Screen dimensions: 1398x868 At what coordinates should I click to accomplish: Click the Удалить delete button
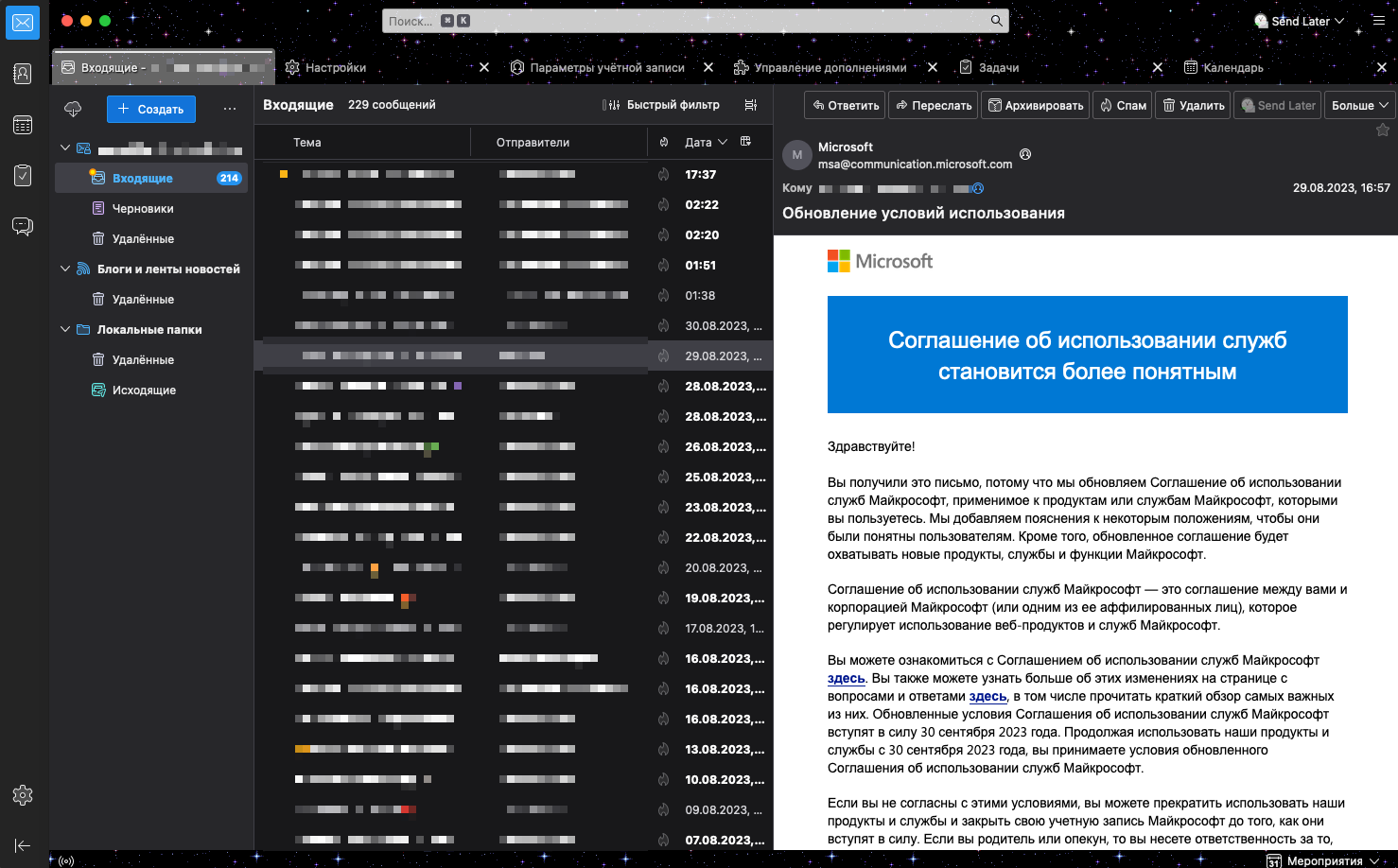tap(1193, 105)
